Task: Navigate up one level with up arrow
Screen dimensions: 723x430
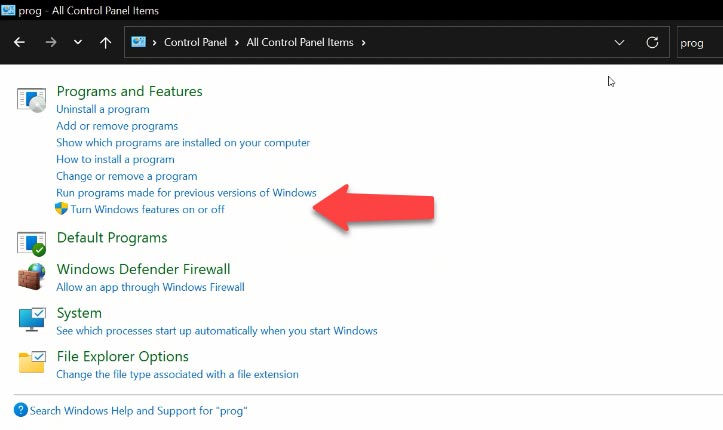Action: (x=106, y=42)
